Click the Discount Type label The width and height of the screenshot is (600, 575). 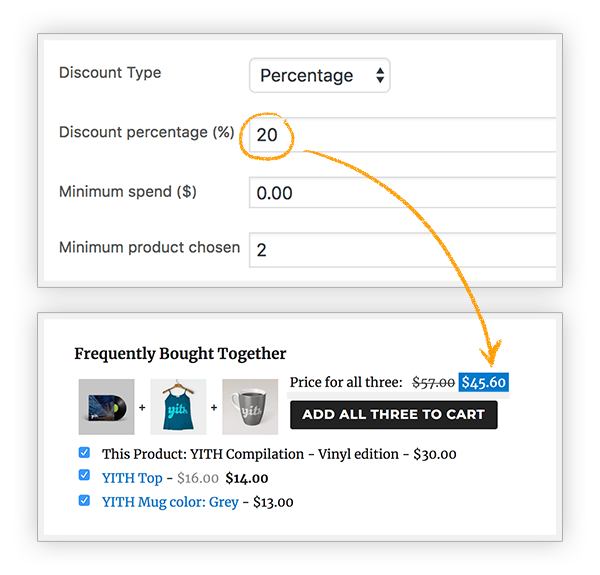pos(110,73)
